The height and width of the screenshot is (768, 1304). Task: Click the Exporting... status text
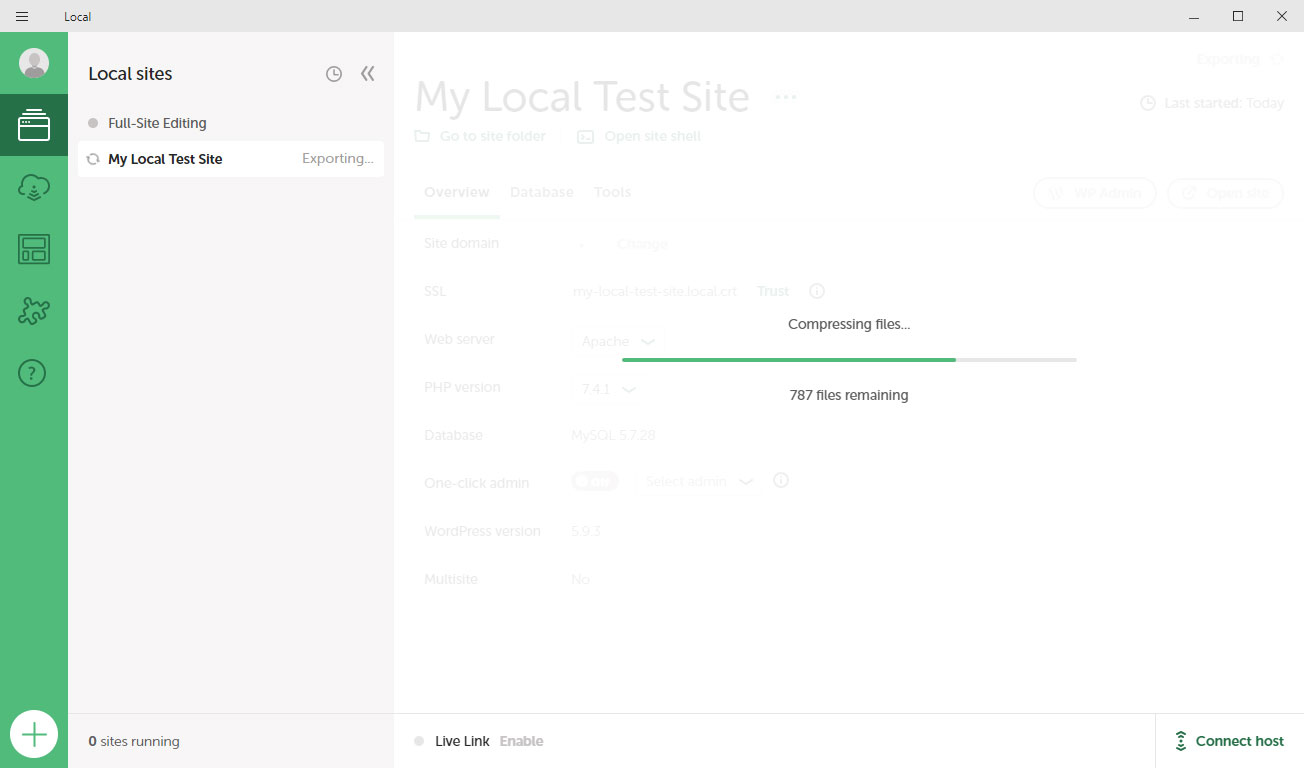pos(338,159)
